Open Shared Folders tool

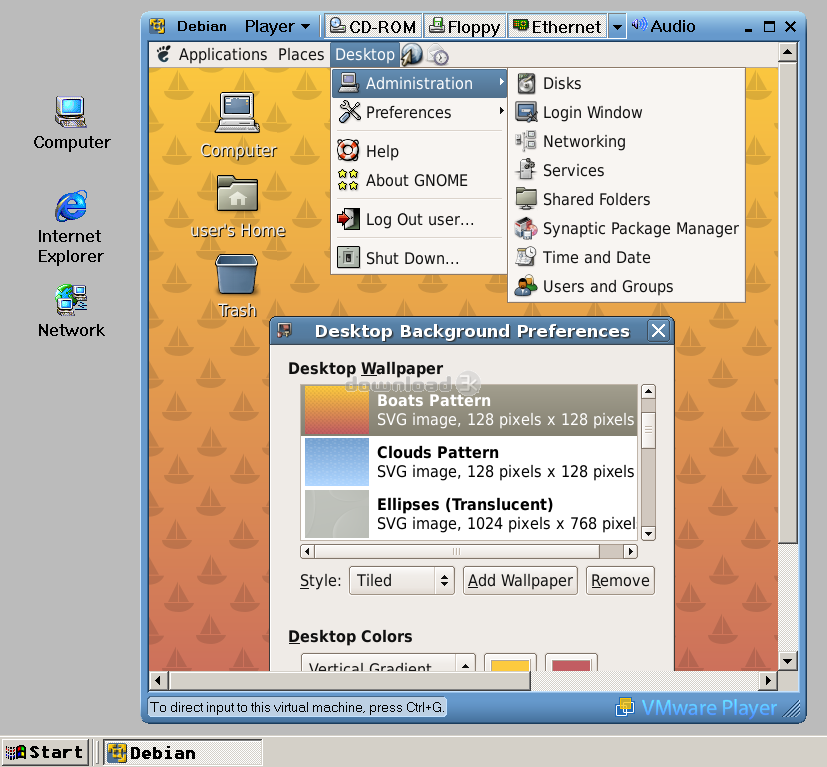[626, 199]
